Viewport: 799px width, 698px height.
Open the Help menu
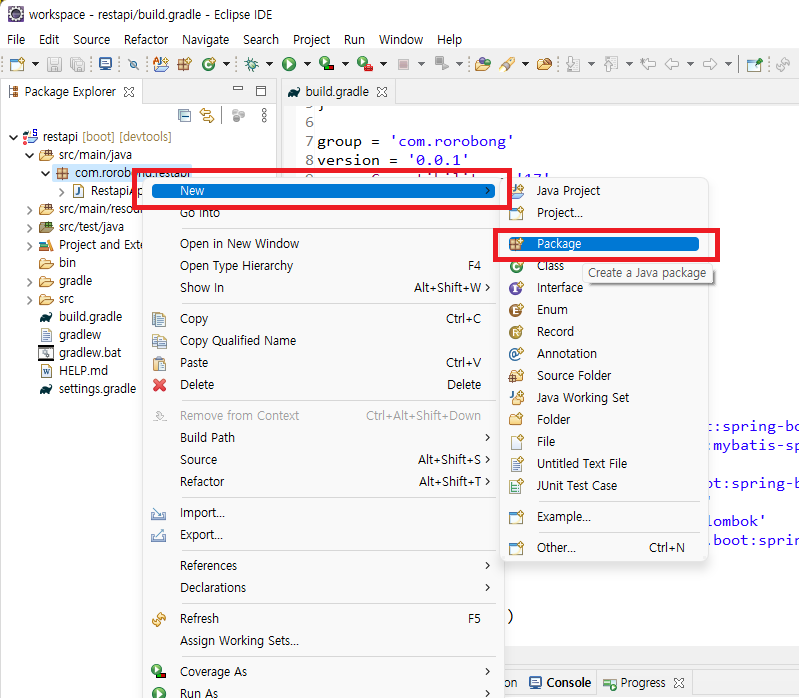point(449,39)
